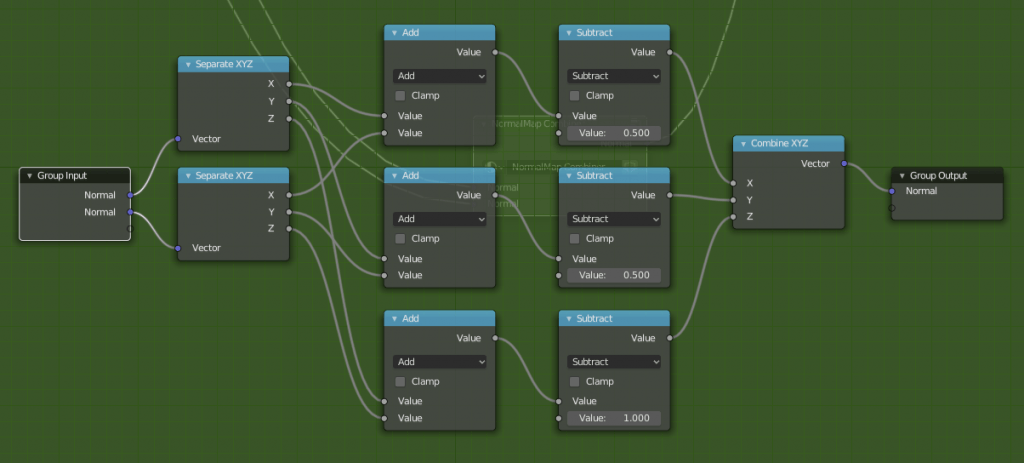Enable Clamp on the Add node summing Y outputs
Viewport: 1024px width, 463px height.
pyautogui.click(x=400, y=239)
